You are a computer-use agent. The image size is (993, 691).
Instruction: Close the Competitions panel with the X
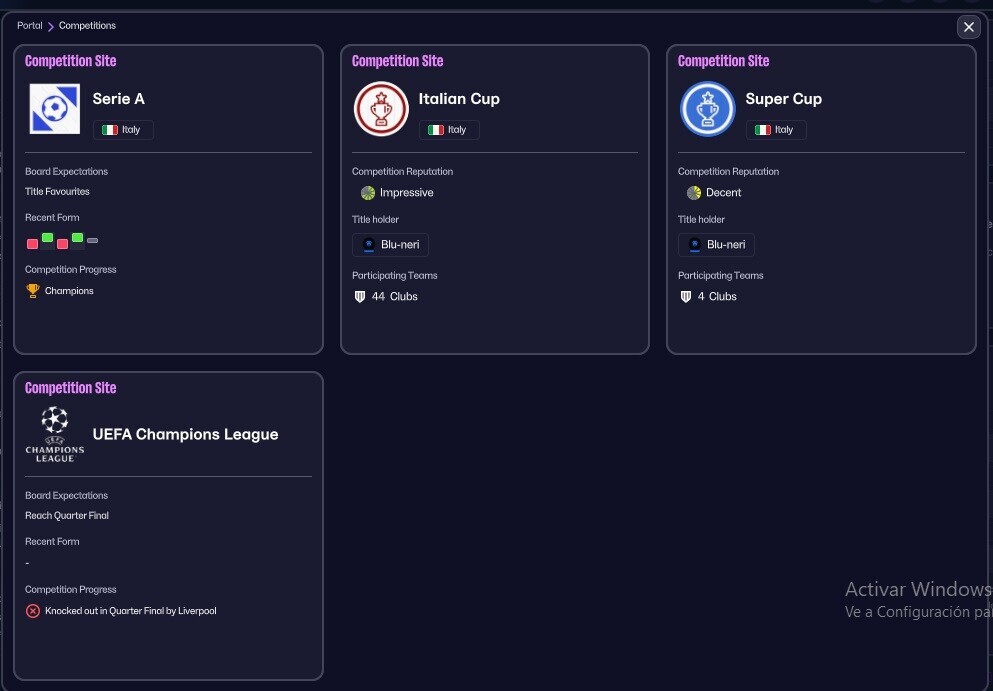968,27
